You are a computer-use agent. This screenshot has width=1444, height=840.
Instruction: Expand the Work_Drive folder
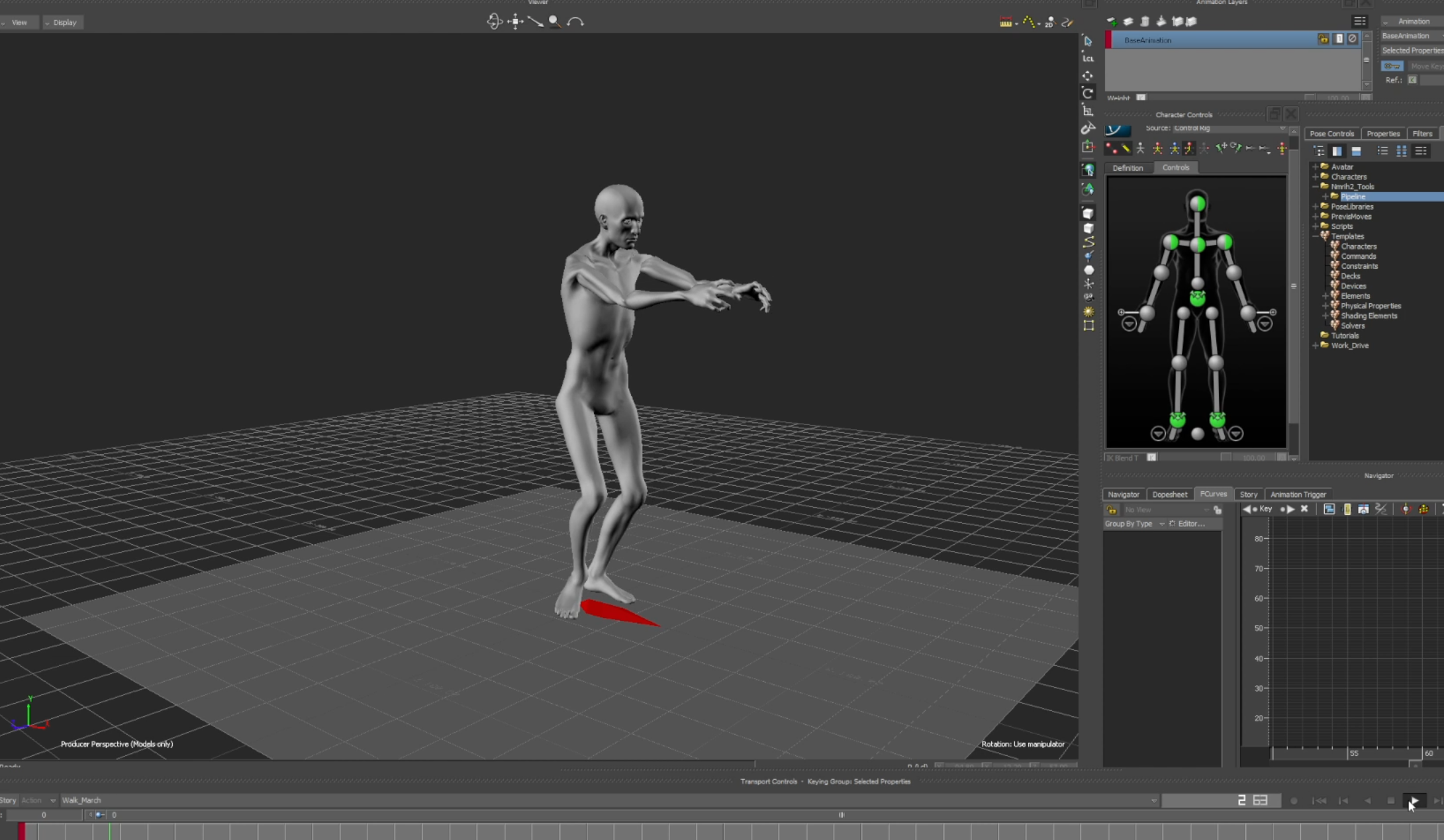pos(1316,346)
